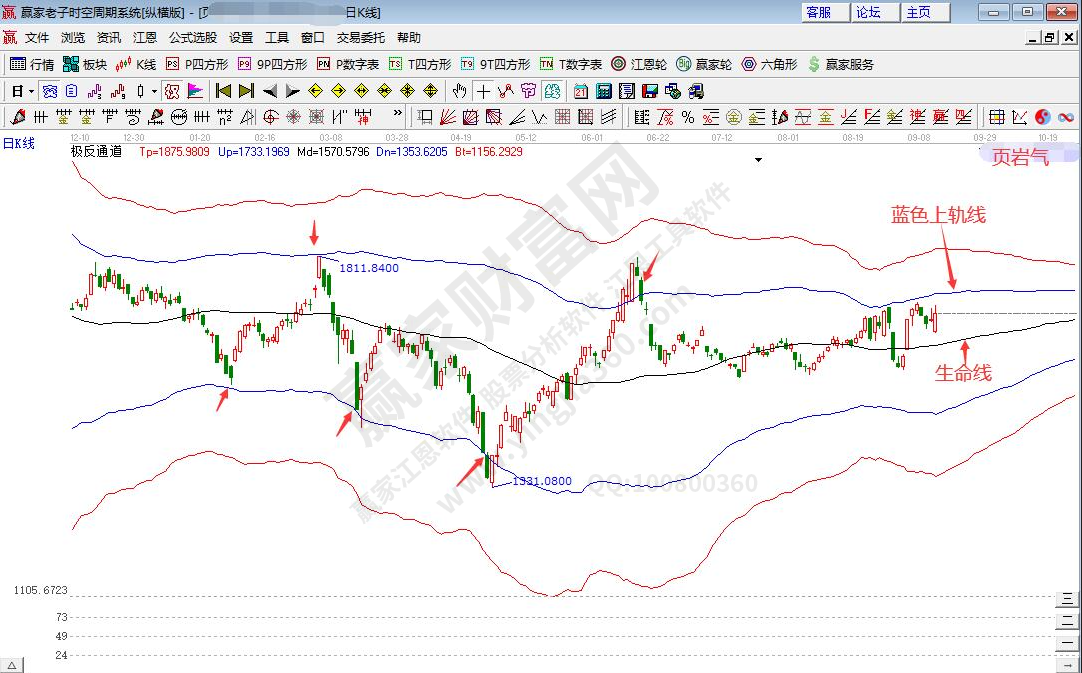This screenshot has width=1082, height=673.
Task: Click the save floppy disk icon
Action: [649, 91]
